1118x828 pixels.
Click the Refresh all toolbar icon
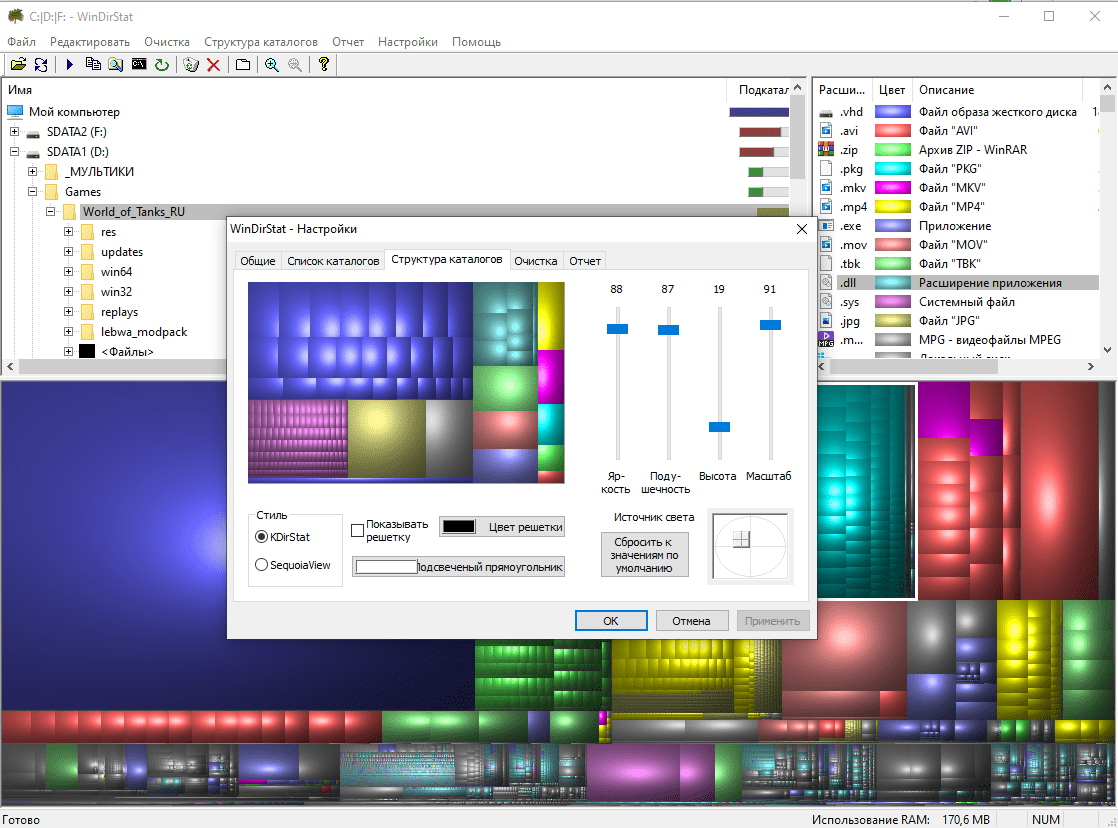(x=41, y=65)
